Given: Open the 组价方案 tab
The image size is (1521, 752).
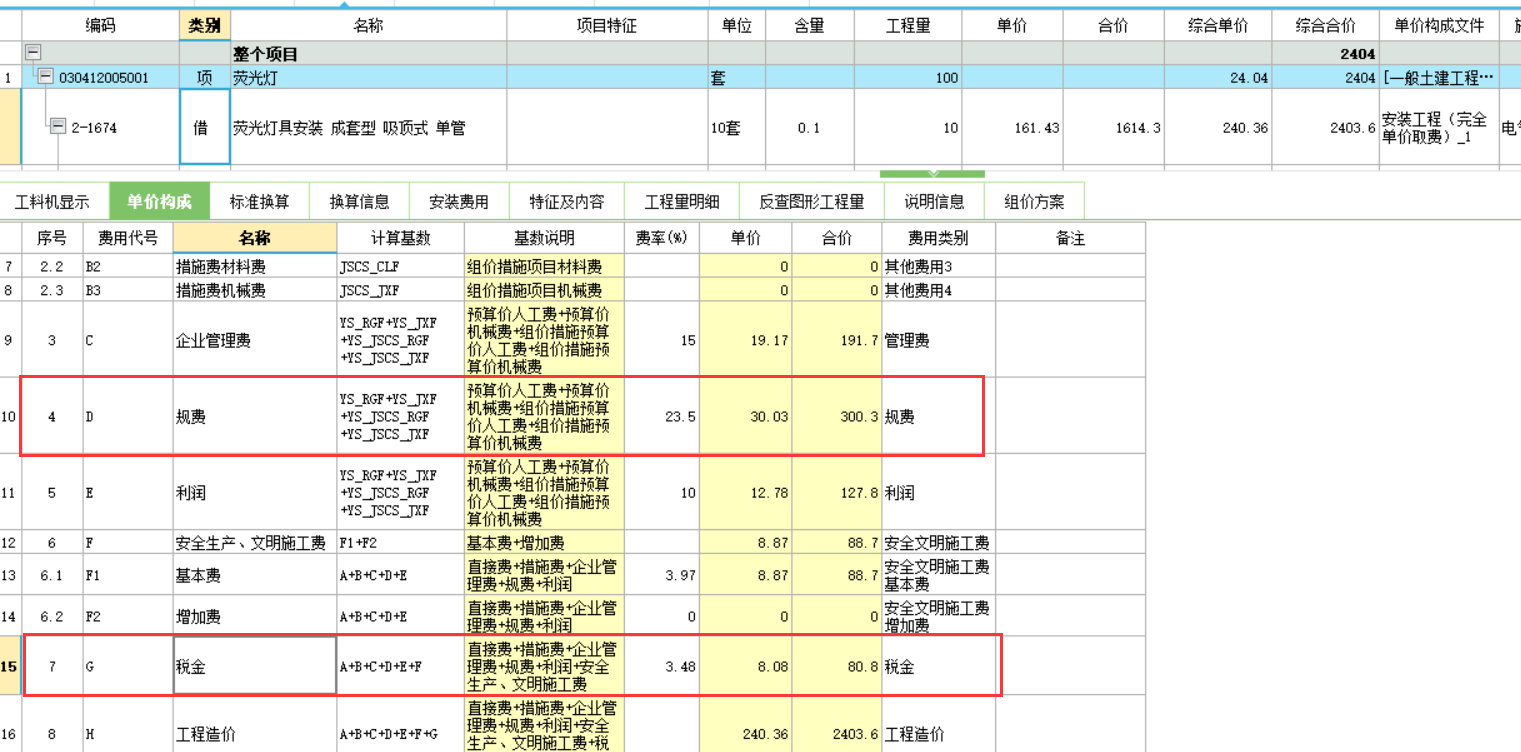Looking at the screenshot, I should coord(1034,201).
